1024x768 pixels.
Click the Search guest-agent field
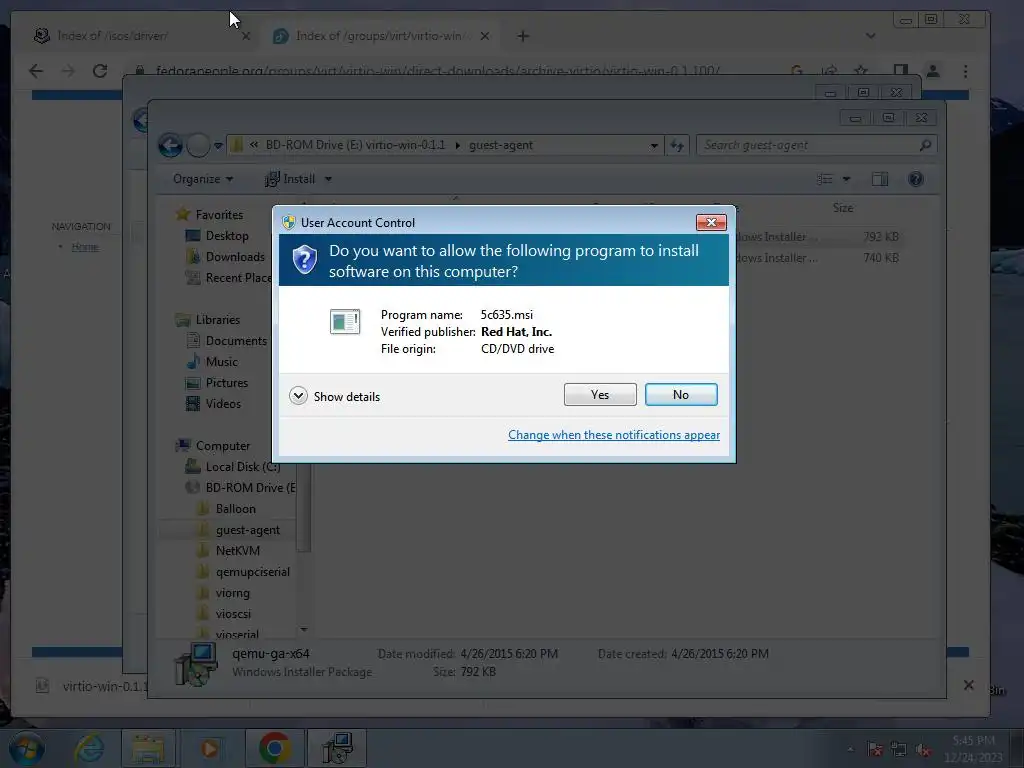(x=816, y=145)
